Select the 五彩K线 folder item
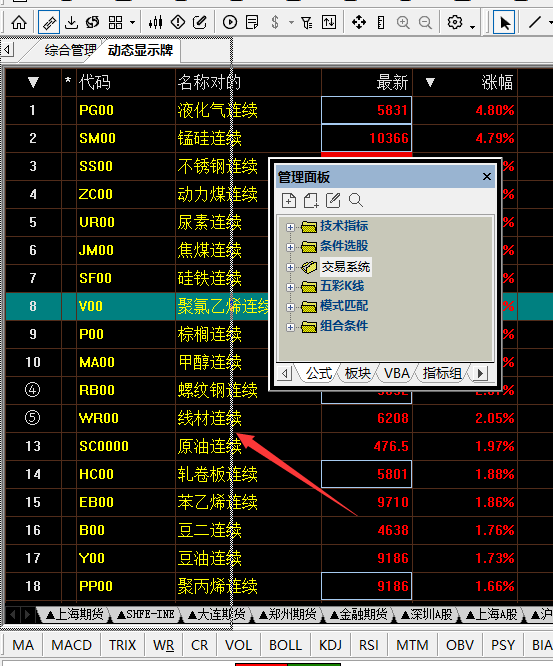Screen dimensions: 553x666 pyautogui.click(x=342, y=286)
